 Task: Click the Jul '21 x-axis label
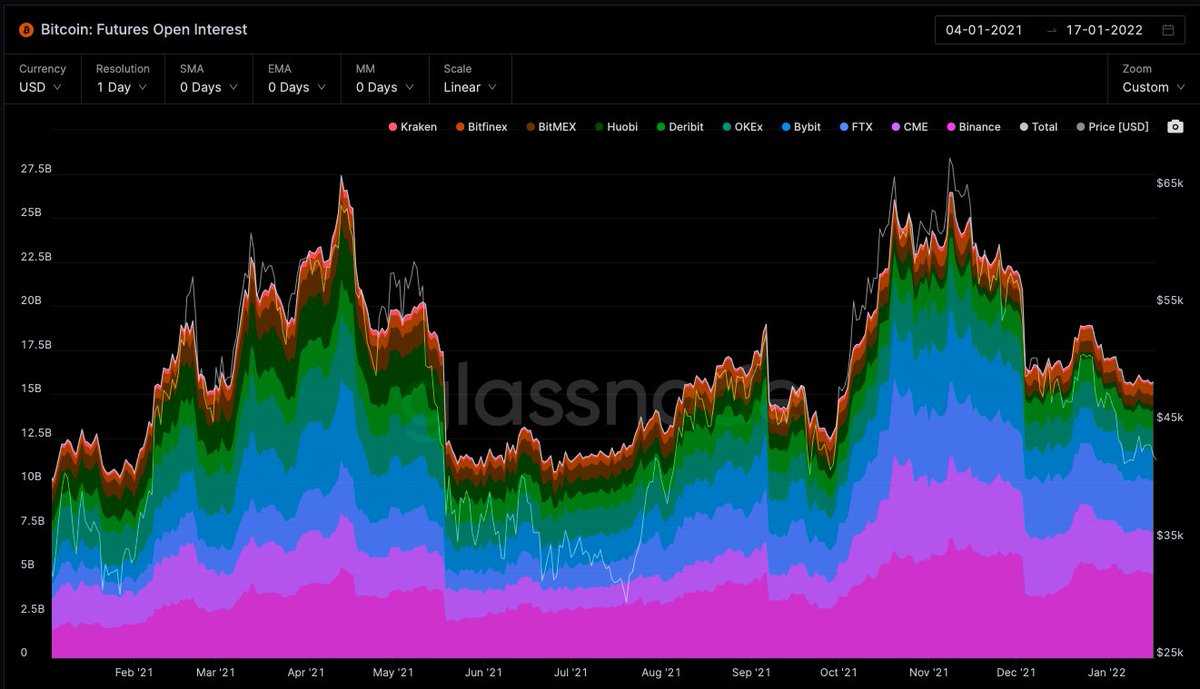(570, 674)
